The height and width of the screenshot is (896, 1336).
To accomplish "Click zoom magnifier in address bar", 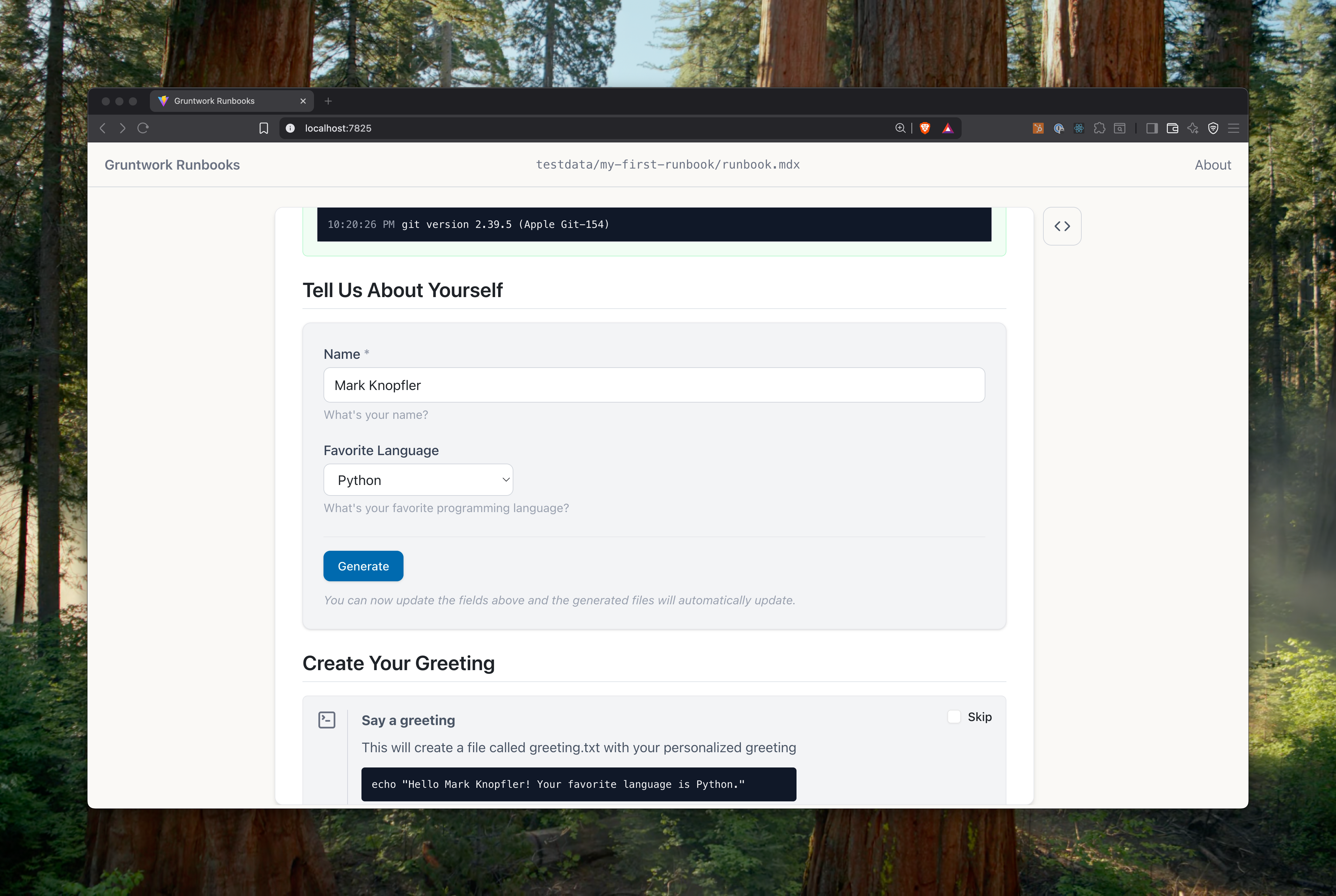I will click(x=900, y=128).
